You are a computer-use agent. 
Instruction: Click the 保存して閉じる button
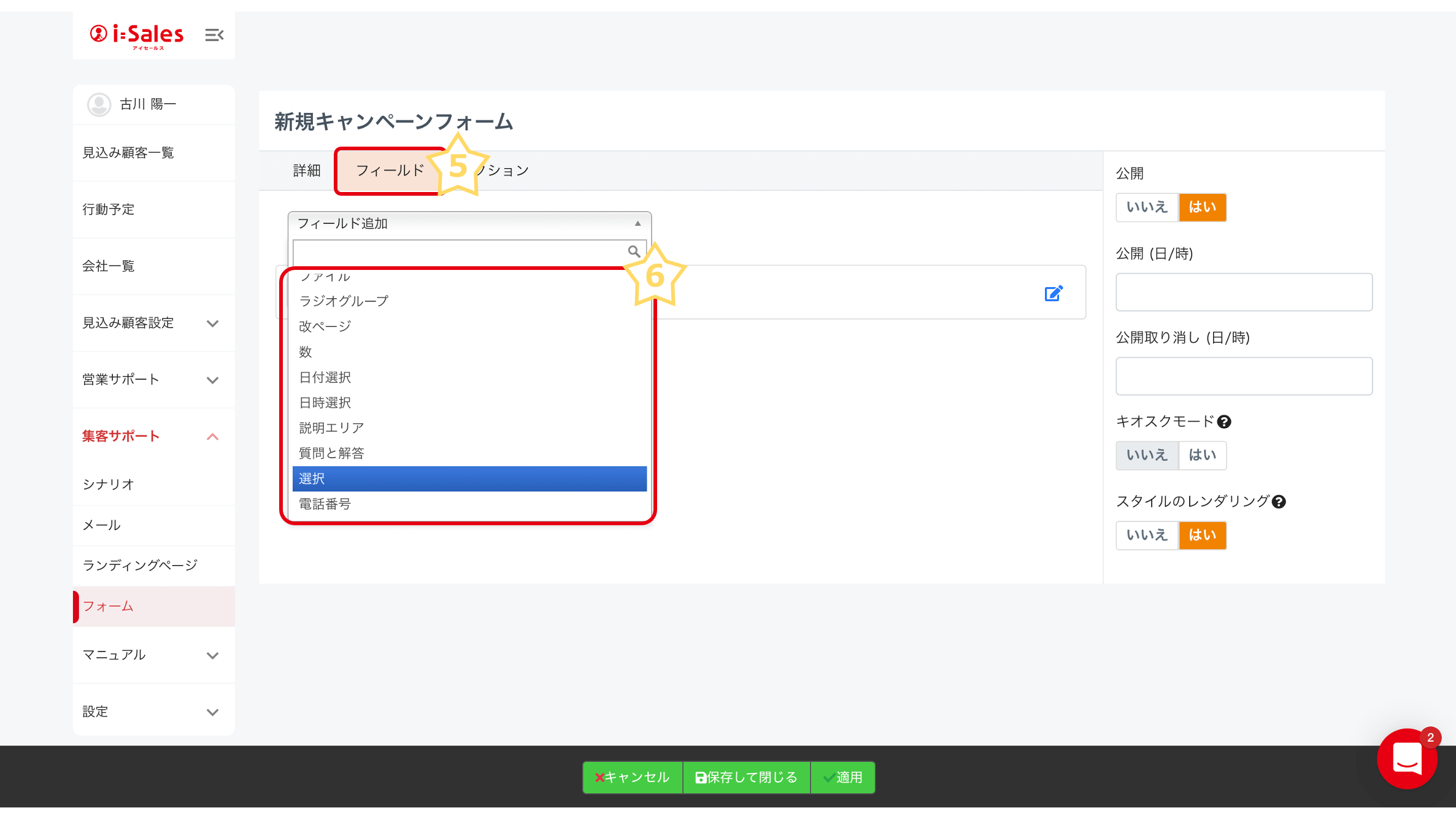(x=746, y=777)
